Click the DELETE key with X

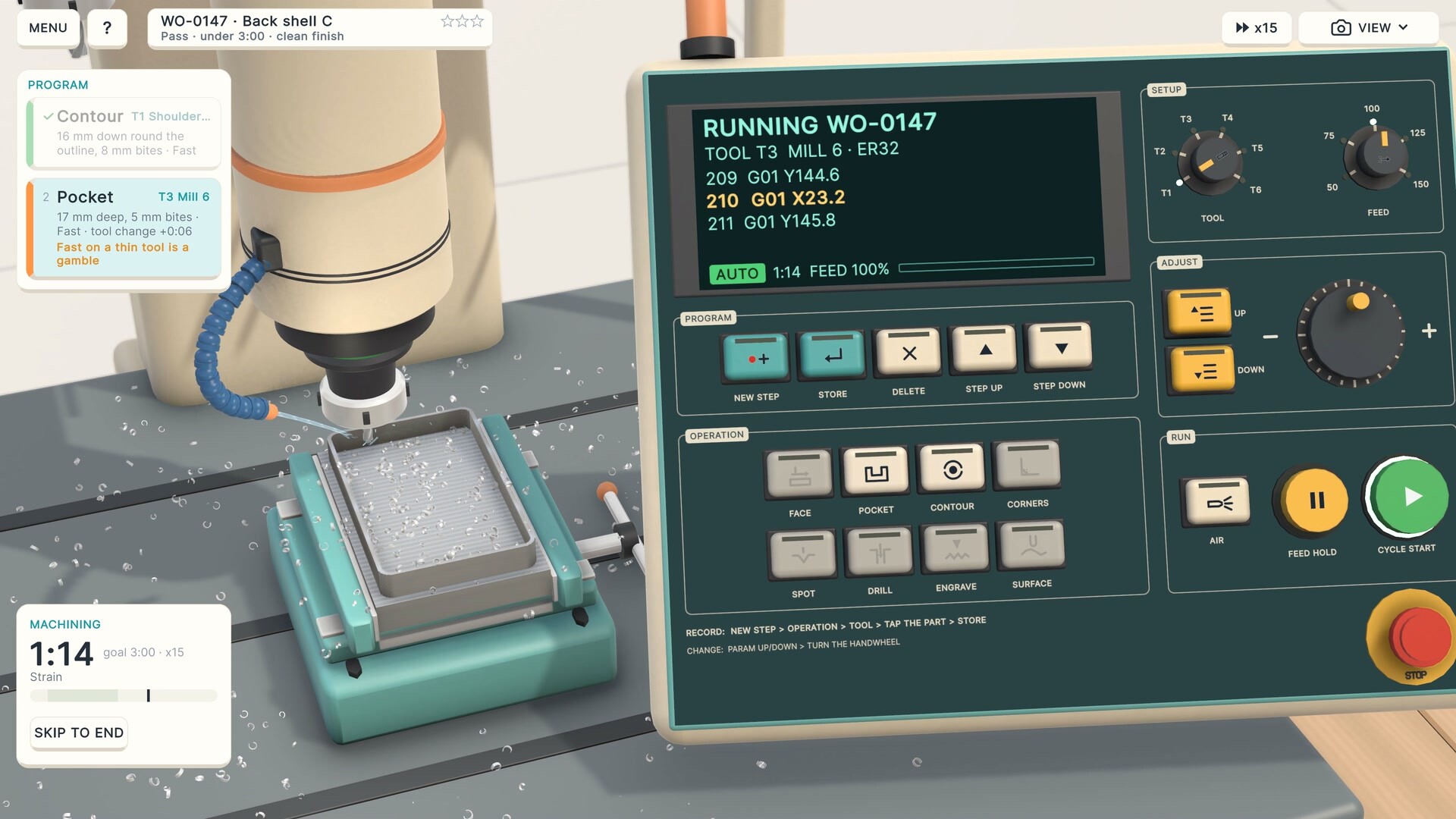click(908, 352)
